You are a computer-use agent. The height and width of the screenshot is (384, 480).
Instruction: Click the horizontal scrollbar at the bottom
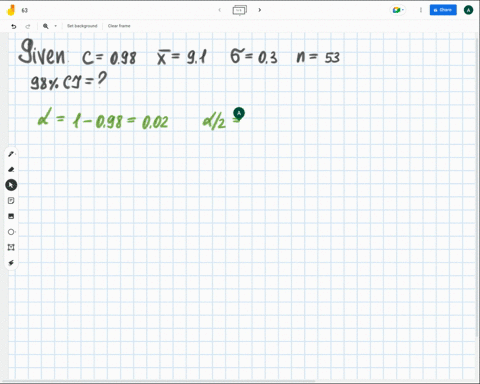pos(158,381)
